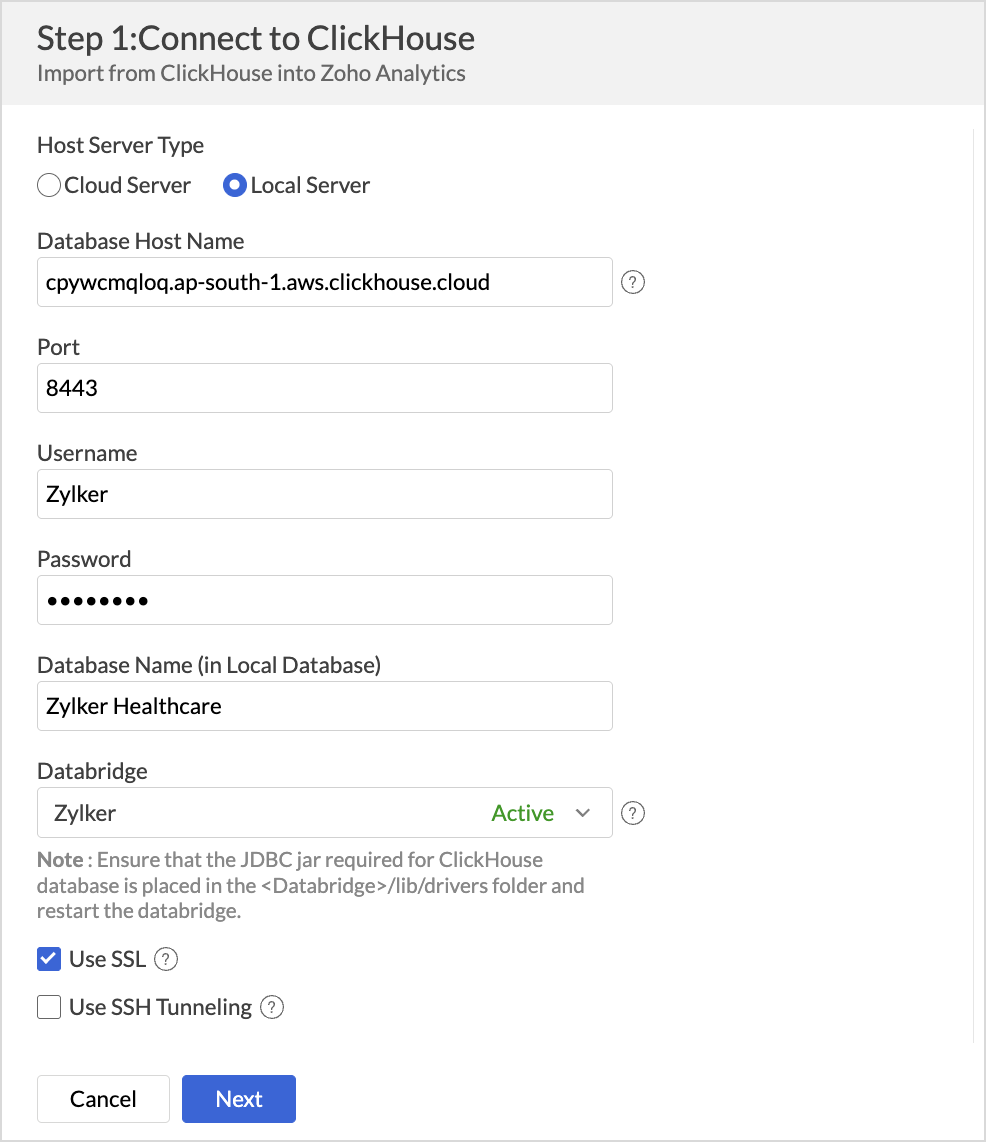The image size is (986, 1142).
Task: Enable the Use SSH Tunneling checkbox
Action: click(x=49, y=1007)
